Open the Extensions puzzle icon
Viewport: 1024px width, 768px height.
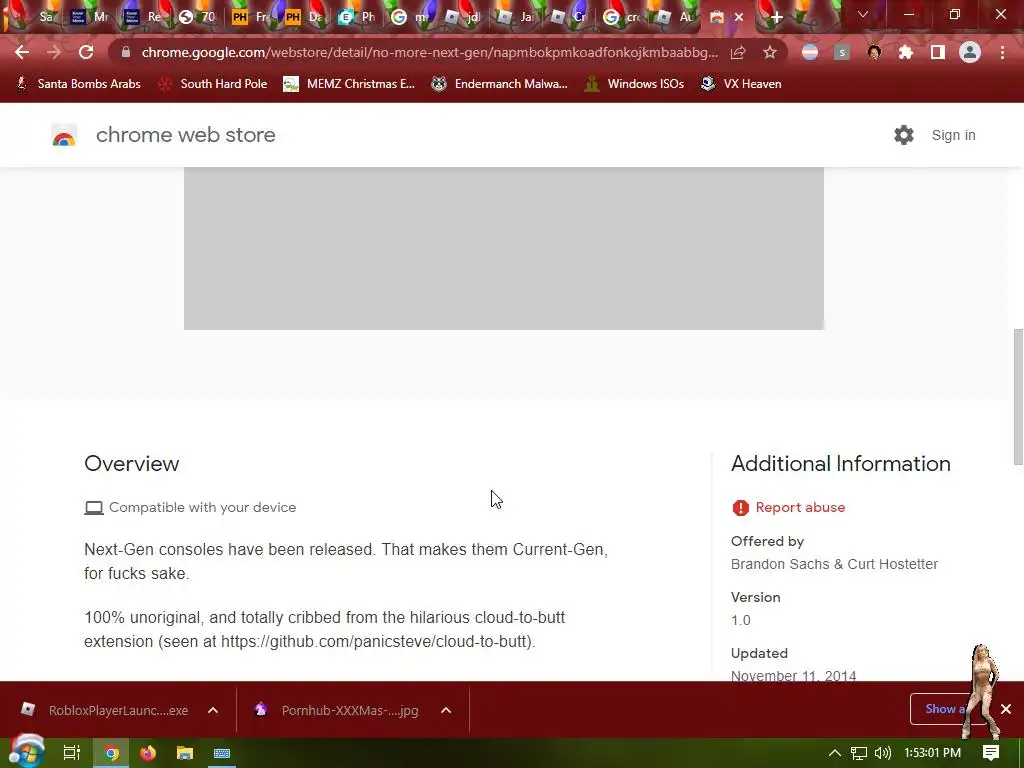click(x=906, y=52)
